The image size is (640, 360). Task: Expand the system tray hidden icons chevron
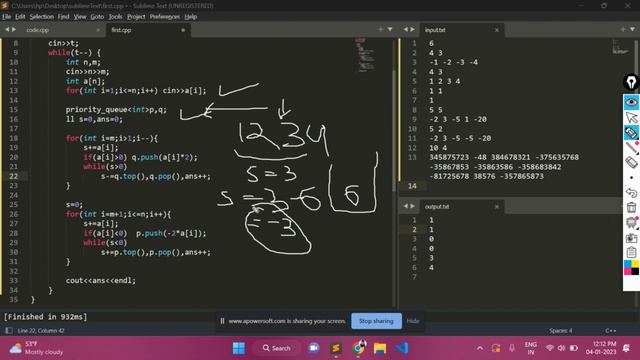coord(480,348)
